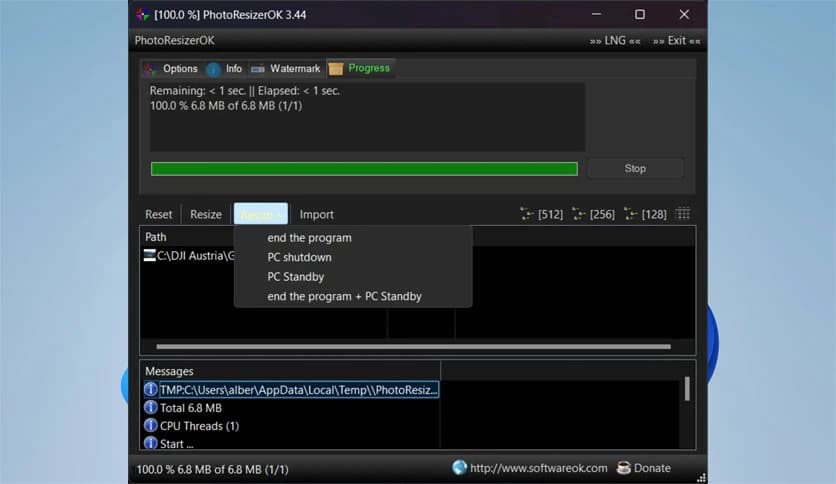This screenshot has width=836, height=484.
Task: Maximize the PhotoResizerOK window
Action: coord(640,14)
